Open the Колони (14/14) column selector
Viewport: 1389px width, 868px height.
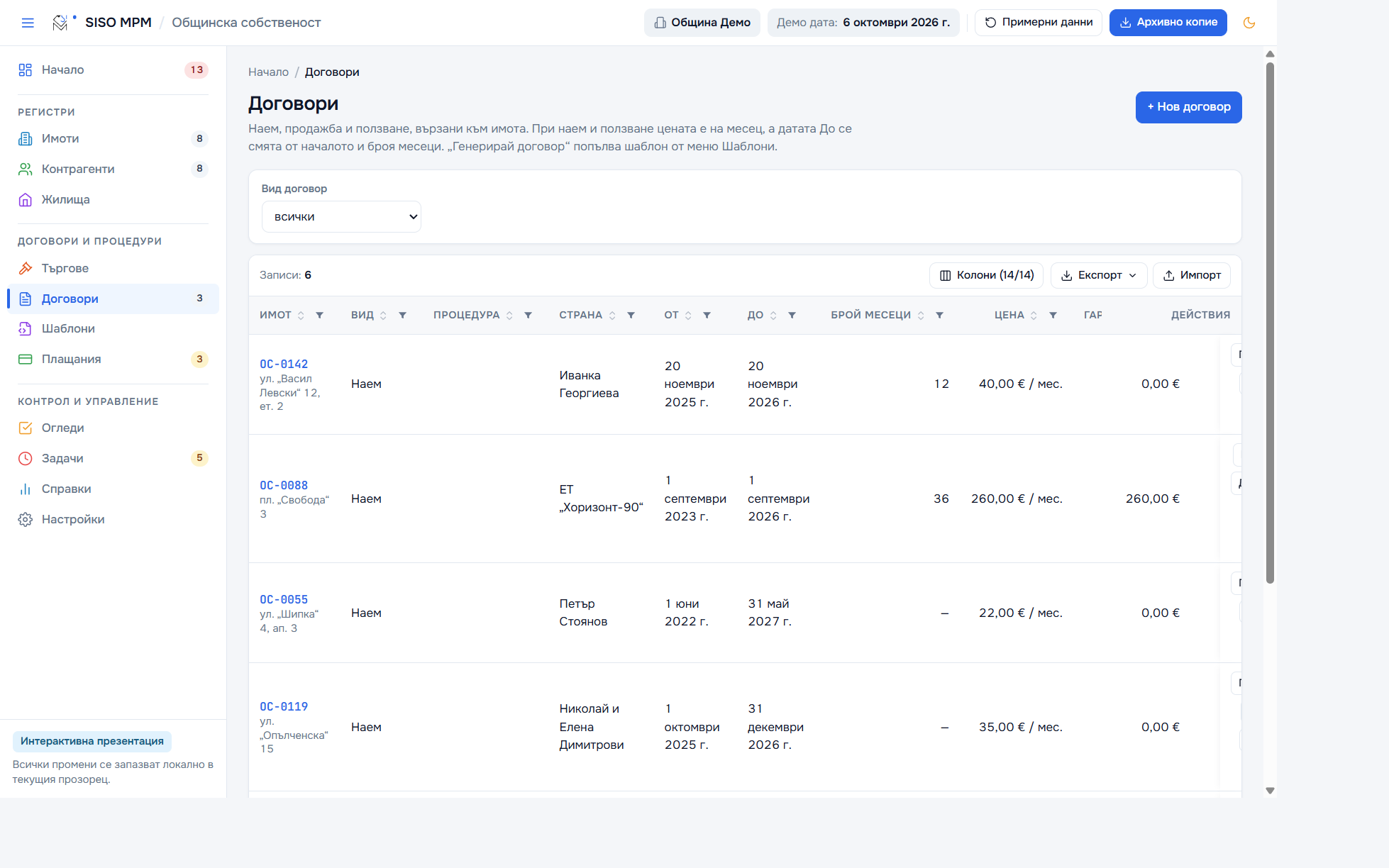(x=987, y=275)
